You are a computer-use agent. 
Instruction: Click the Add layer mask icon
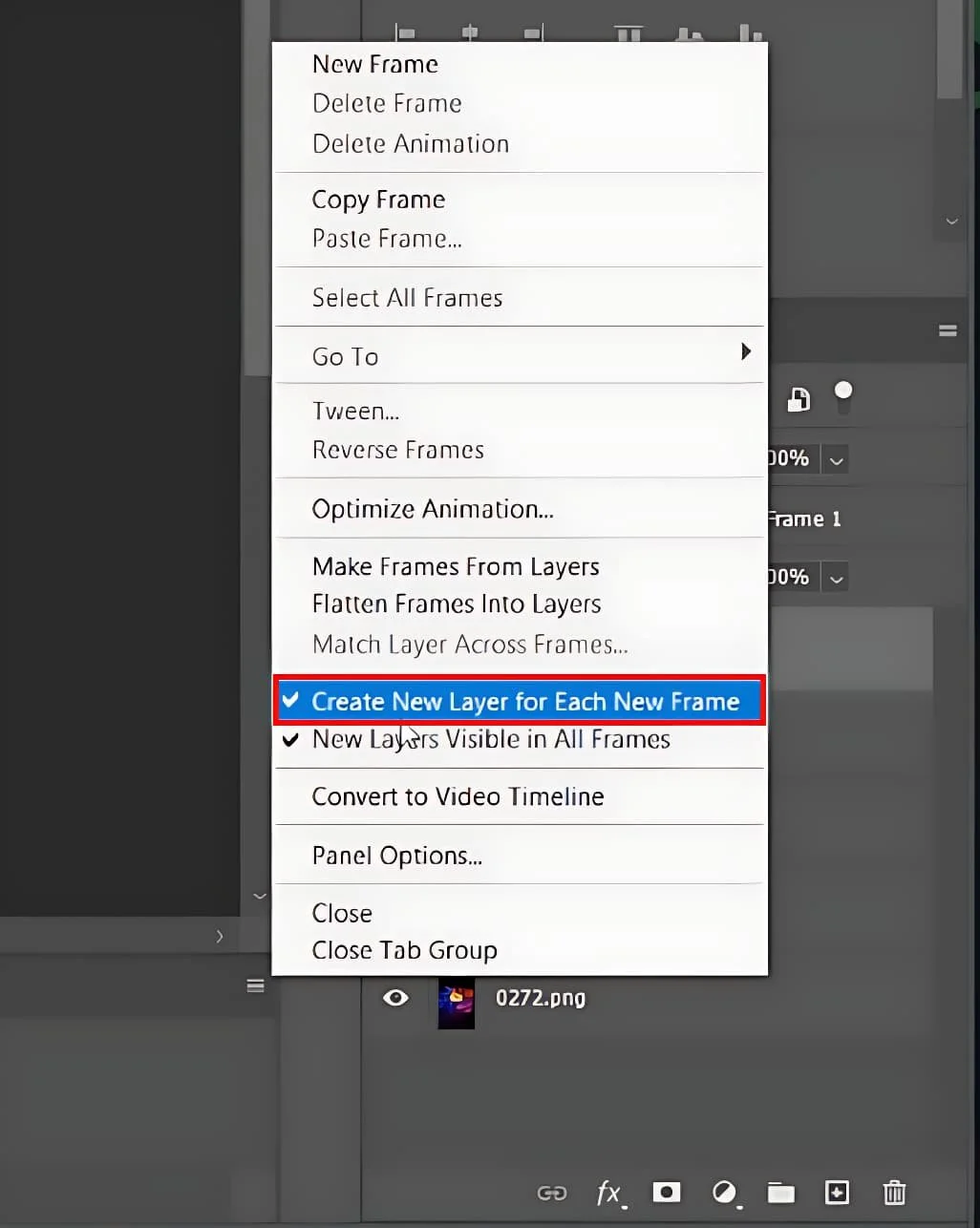(x=667, y=1193)
